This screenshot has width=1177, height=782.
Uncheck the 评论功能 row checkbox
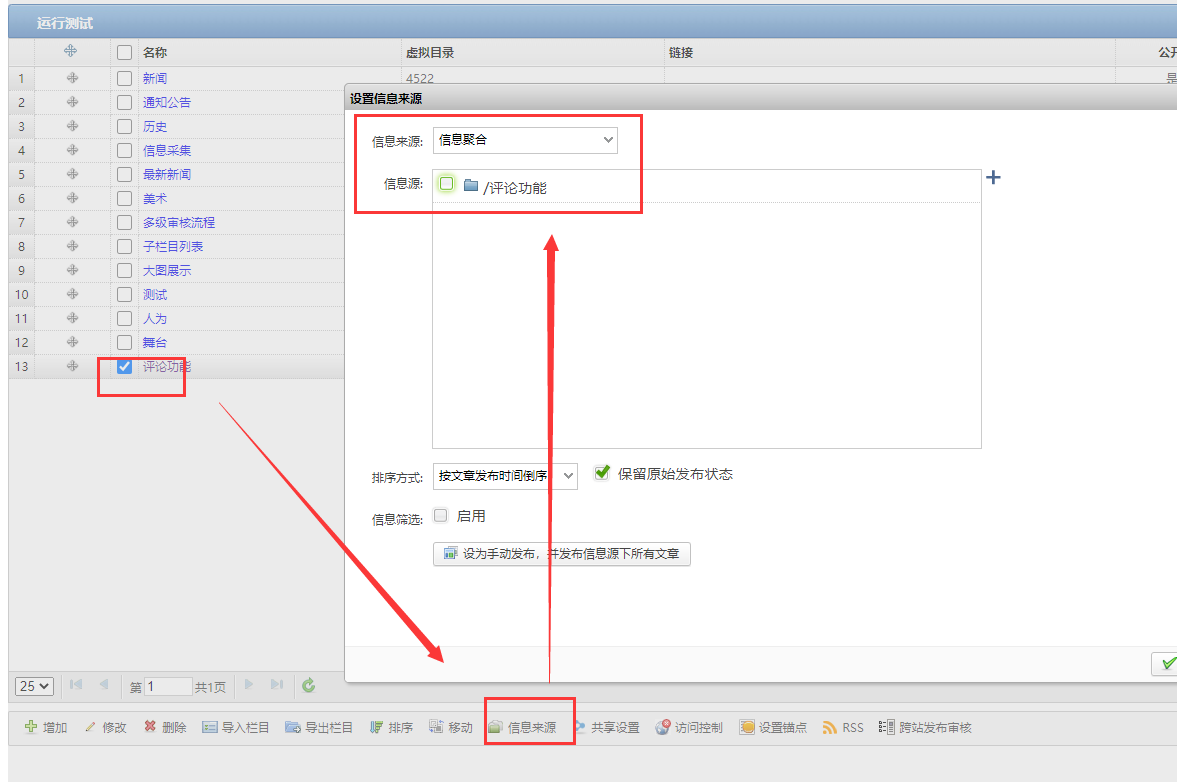(125, 367)
